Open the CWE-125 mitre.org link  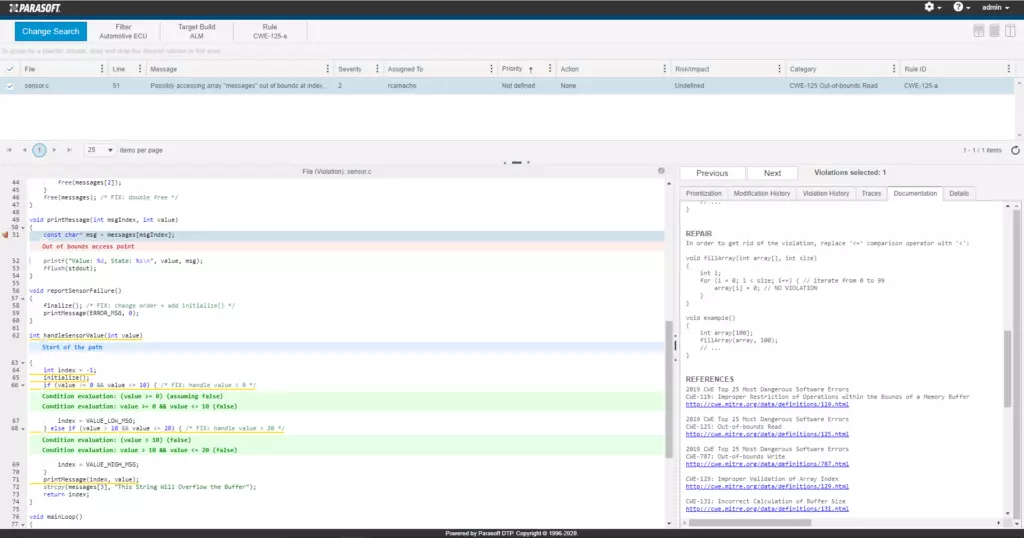point(767,434)
